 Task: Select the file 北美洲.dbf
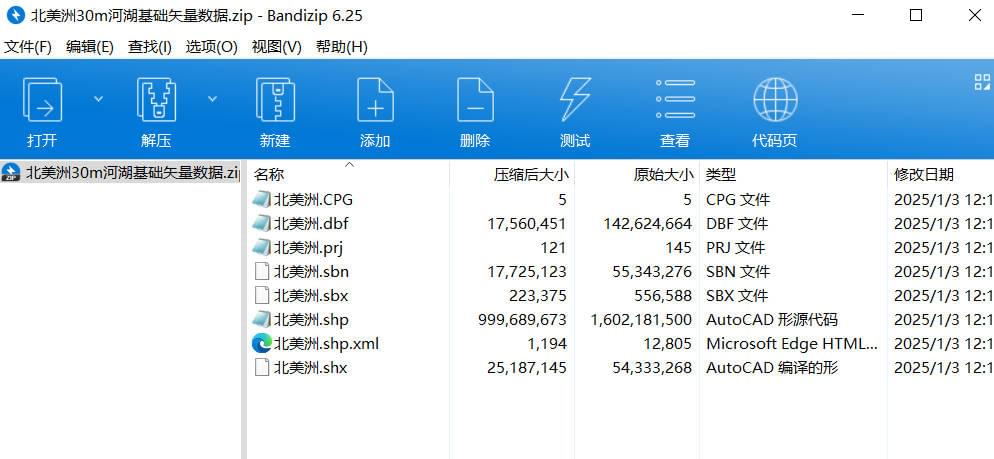(311, 224)
